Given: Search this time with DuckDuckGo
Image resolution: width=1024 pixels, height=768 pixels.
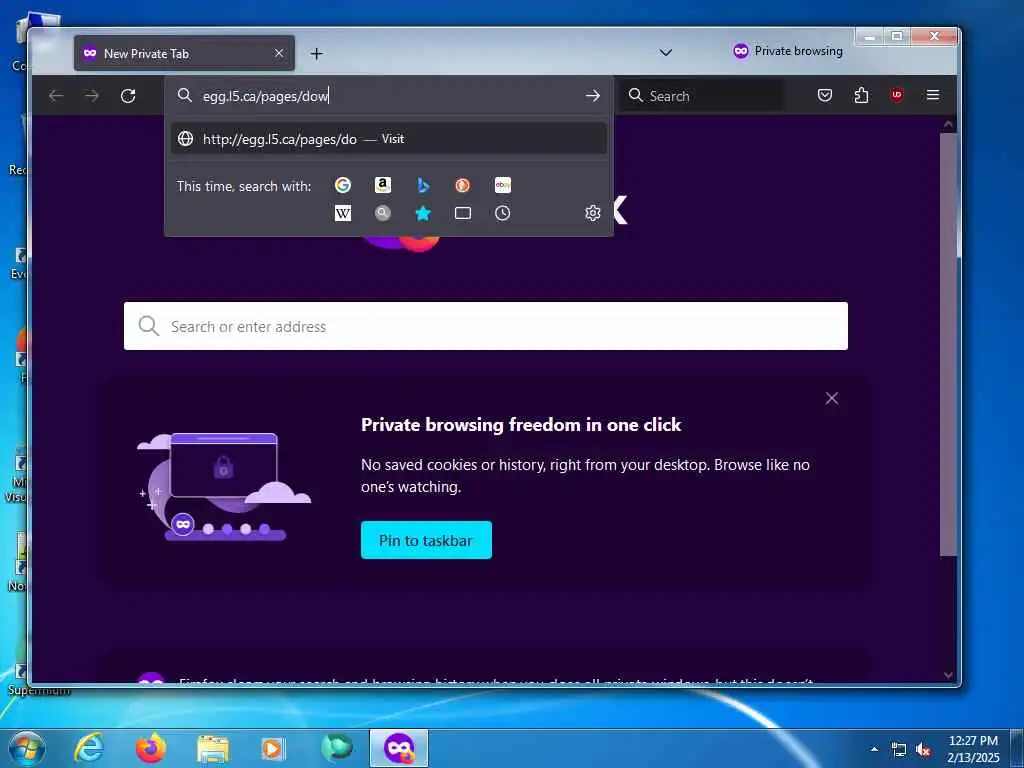Looking at the screenshot, I should point(462,185).
